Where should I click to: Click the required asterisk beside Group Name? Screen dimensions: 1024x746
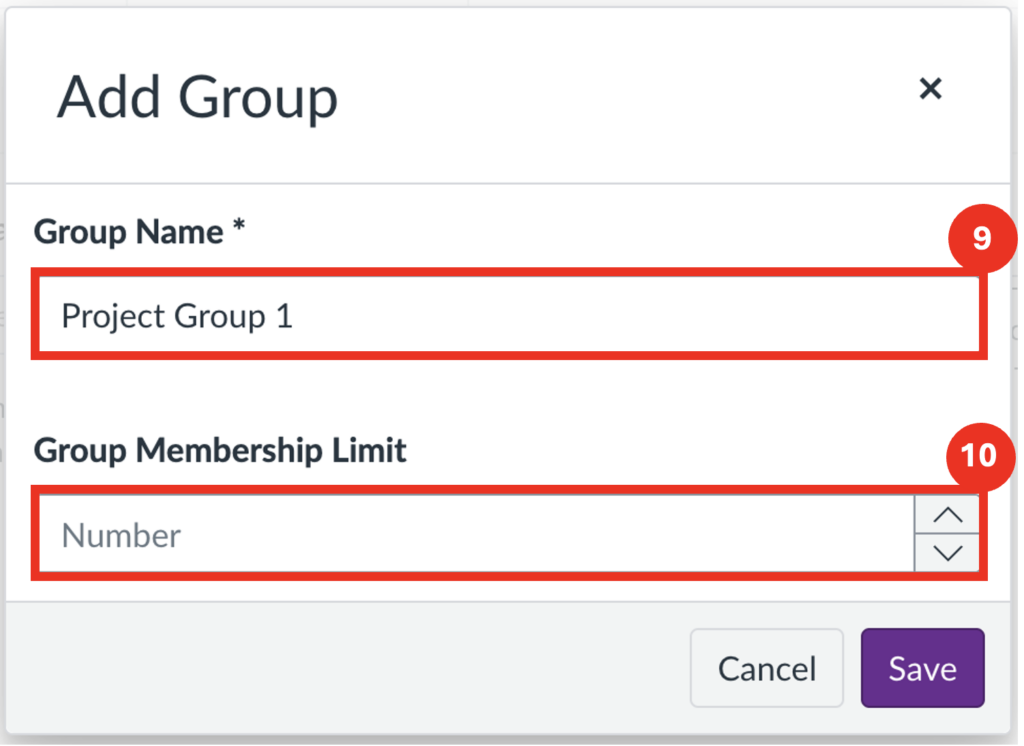point(238,231)
